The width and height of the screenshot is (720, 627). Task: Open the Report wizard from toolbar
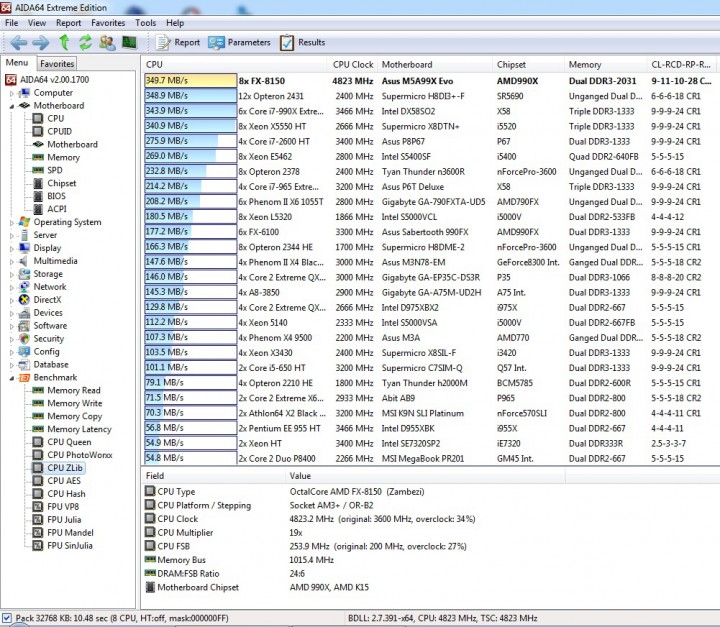(178, 42)
